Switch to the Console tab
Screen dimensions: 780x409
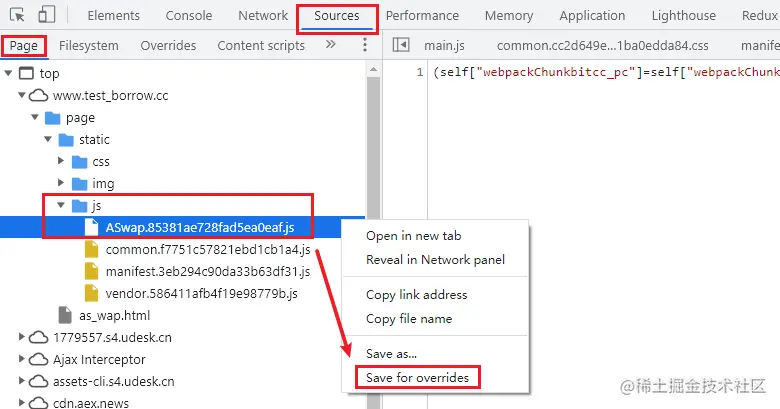(x=189, y=15)
